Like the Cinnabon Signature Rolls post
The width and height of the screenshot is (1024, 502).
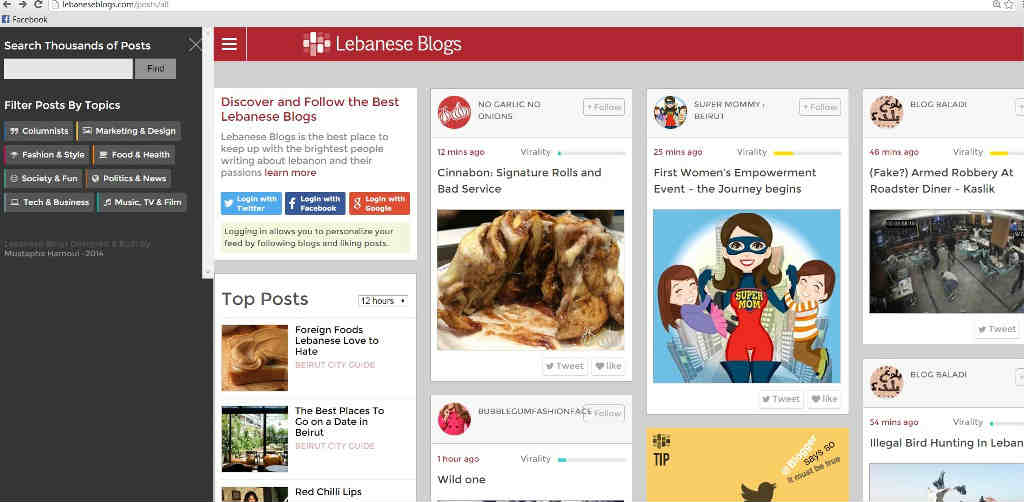607,366
